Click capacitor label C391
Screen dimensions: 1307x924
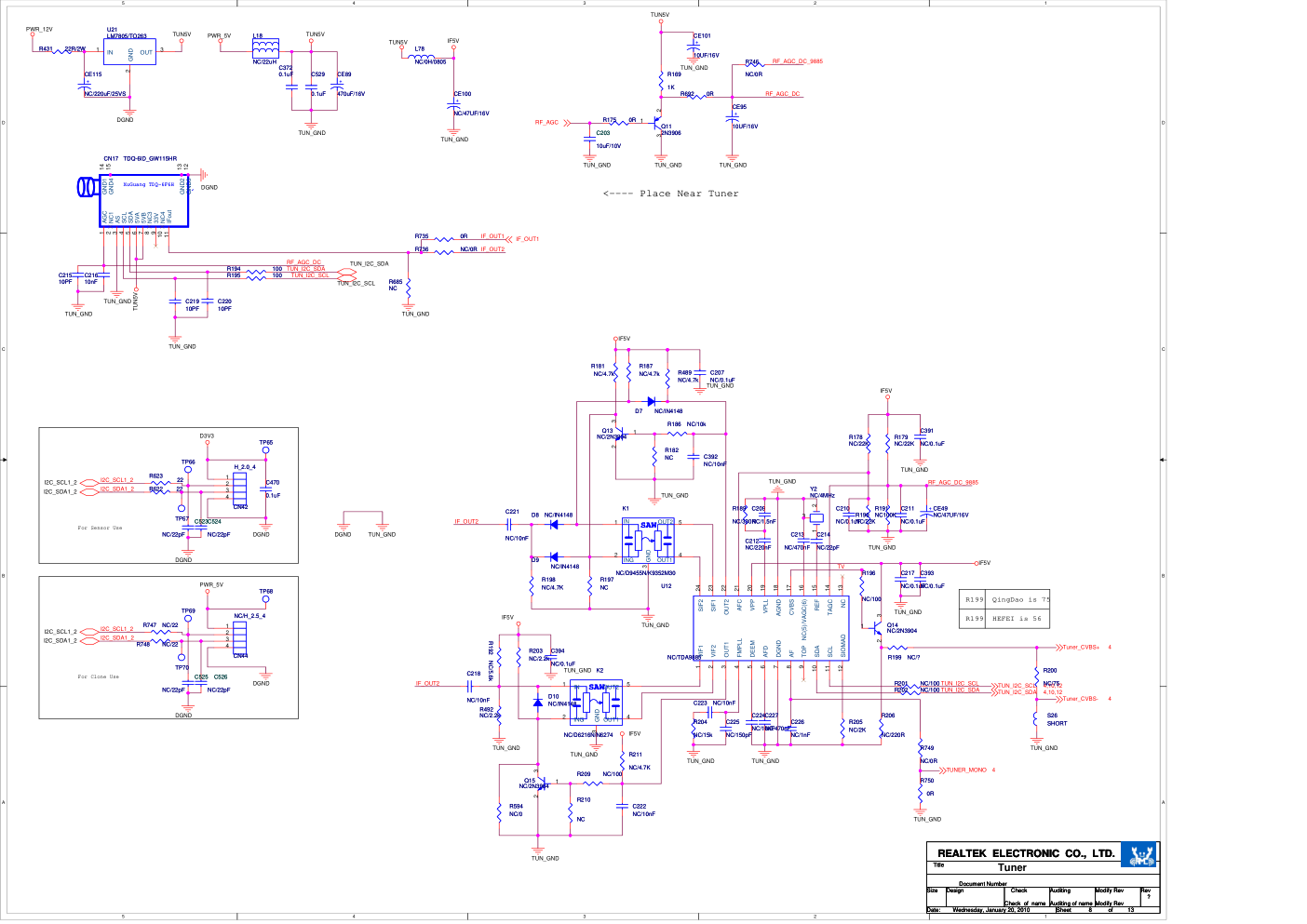[927, 431]
